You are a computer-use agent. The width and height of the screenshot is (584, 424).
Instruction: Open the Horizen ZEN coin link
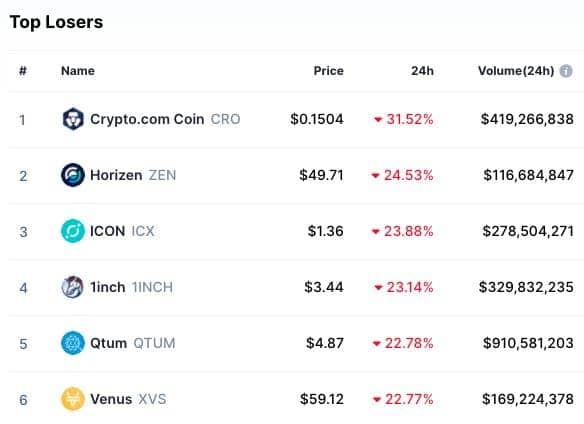point(133,175)
